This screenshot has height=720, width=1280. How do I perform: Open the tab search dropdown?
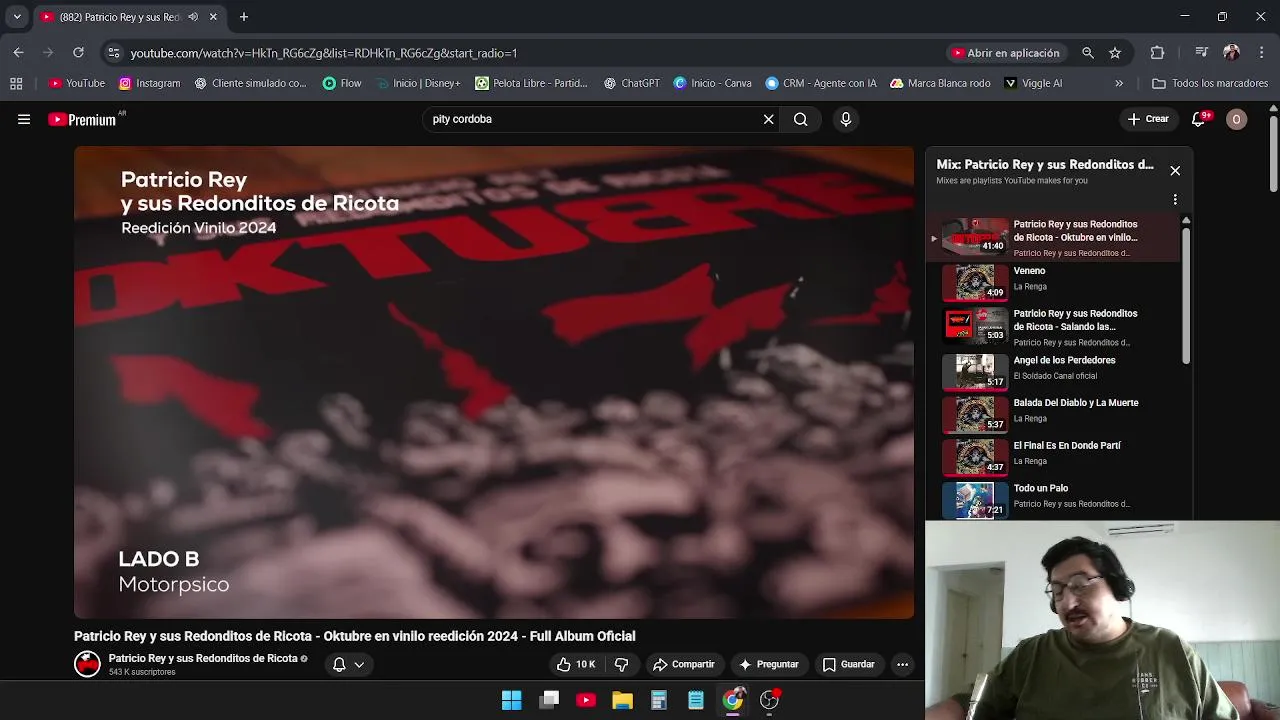[16, 17]
